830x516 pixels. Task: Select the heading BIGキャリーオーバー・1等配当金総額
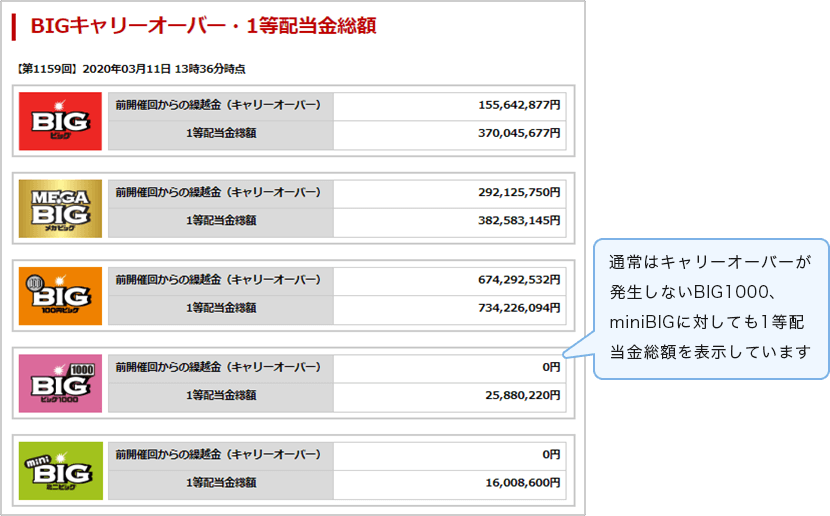[203, 25]
